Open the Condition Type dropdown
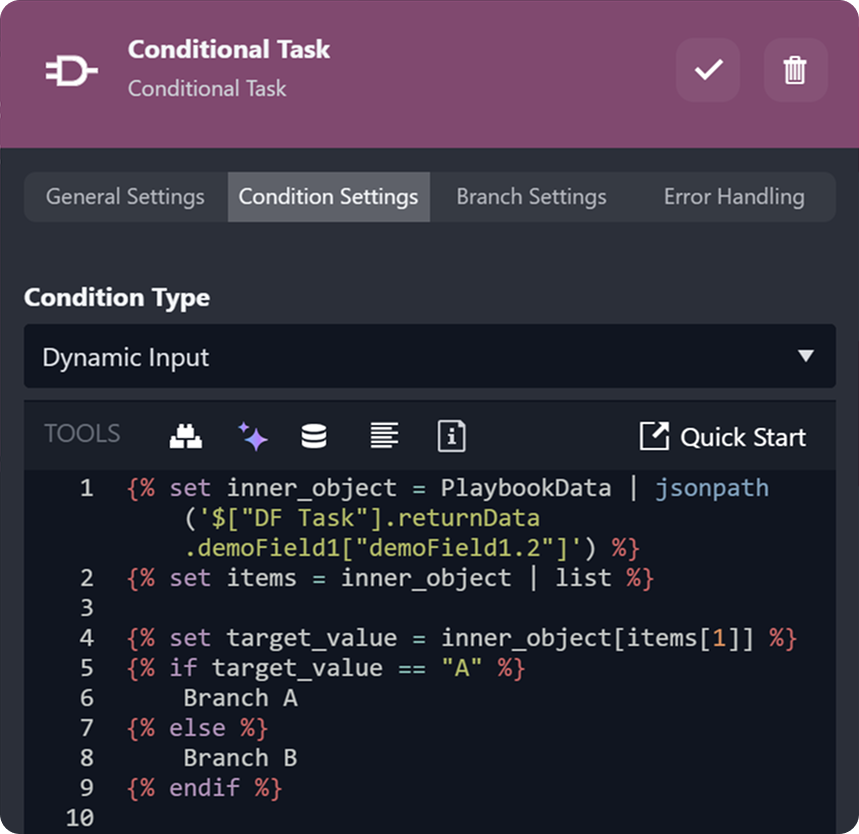 coord(429,357)
